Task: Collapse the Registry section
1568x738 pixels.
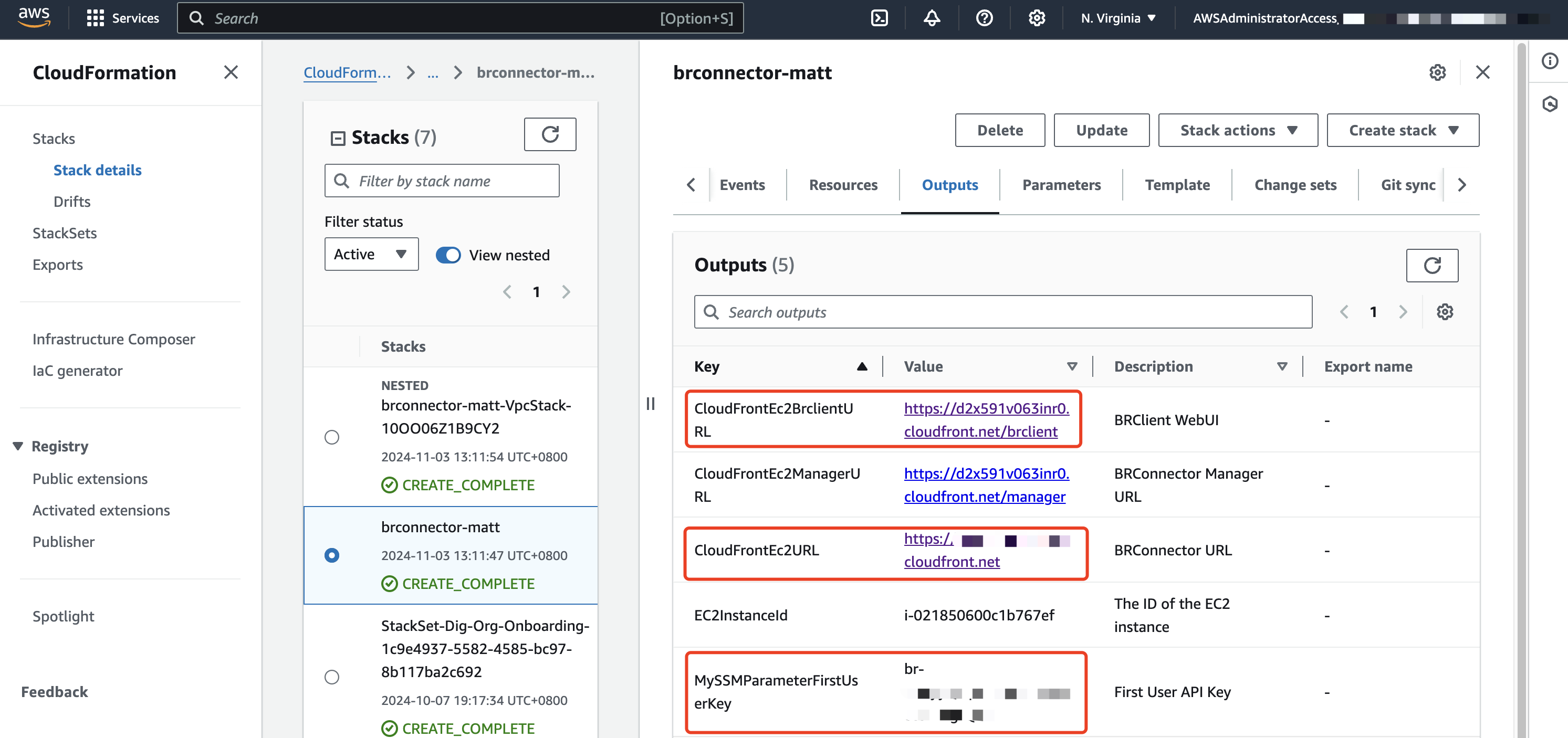Action: tap(18, 446)
